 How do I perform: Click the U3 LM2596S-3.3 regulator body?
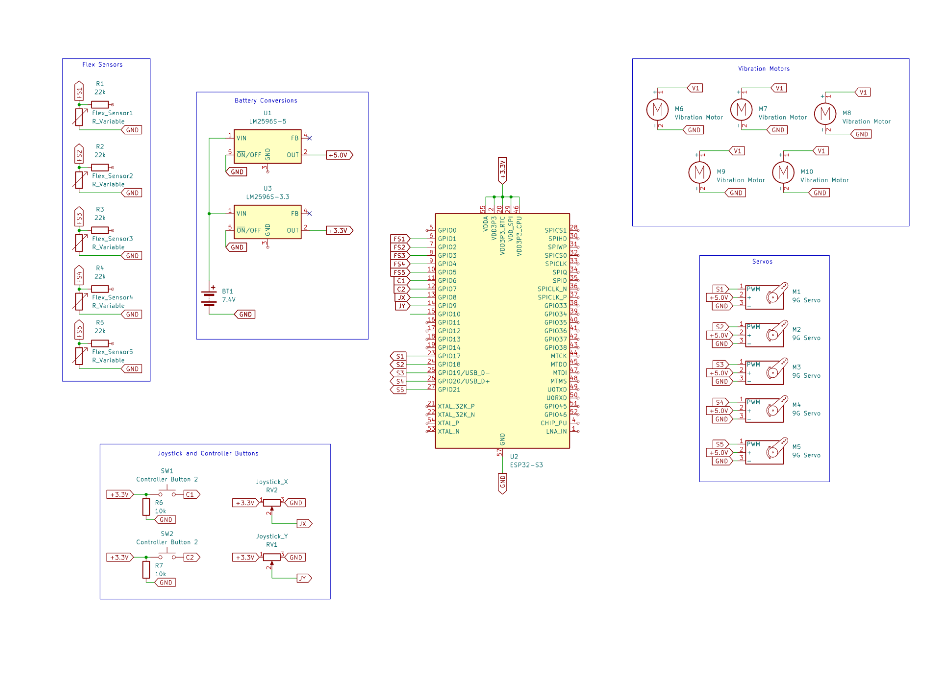click(x=267, y=222)
